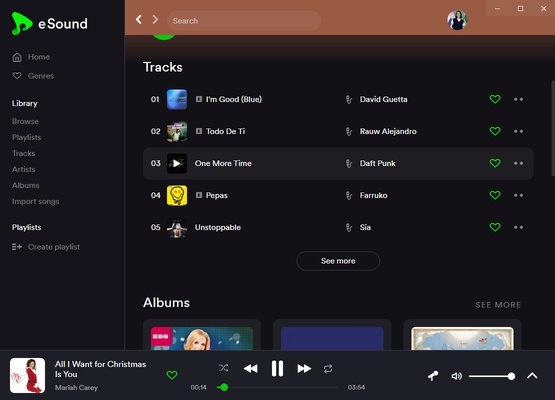Open lyrics microphone icon in player
555x400 pixels.
pyautogui.click(x=433, y=376)
